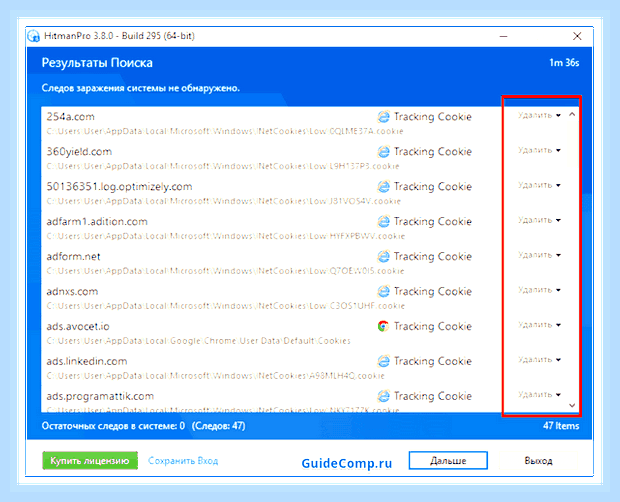Click the 0QLME37A.cookie path under 254a.com
Screen dimensions: 620x502
[x=225, y=131]
